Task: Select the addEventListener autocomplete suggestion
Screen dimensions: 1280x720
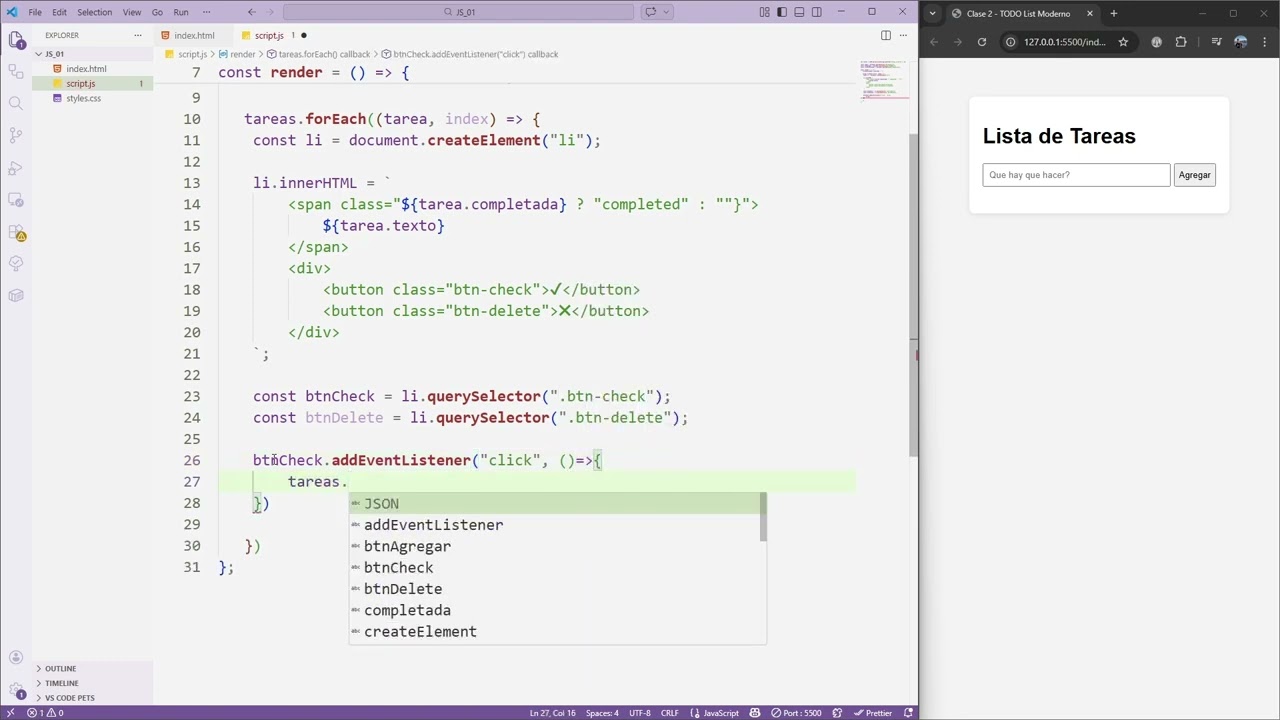Action: 557,525
